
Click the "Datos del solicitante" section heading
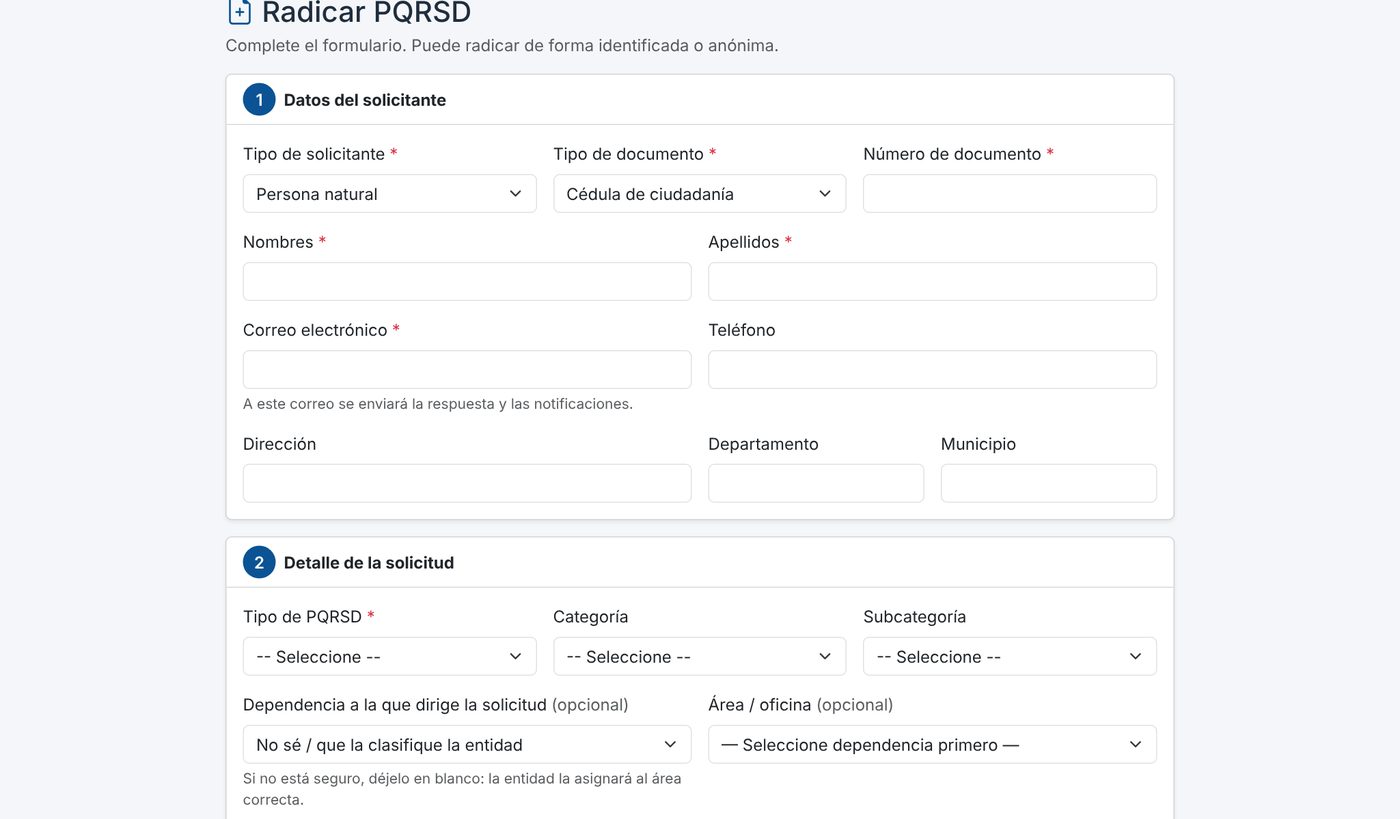click(365, 100)
